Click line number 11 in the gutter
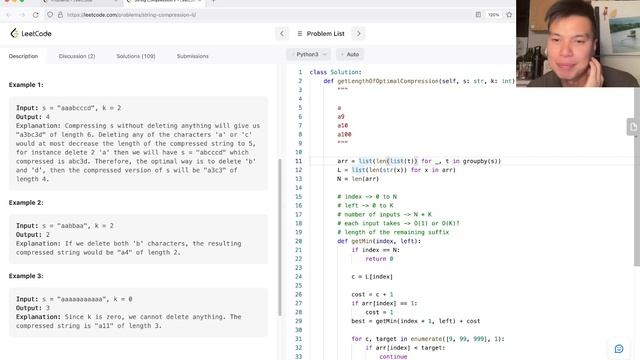The image size is (640, 360). [x=298, y=161]
